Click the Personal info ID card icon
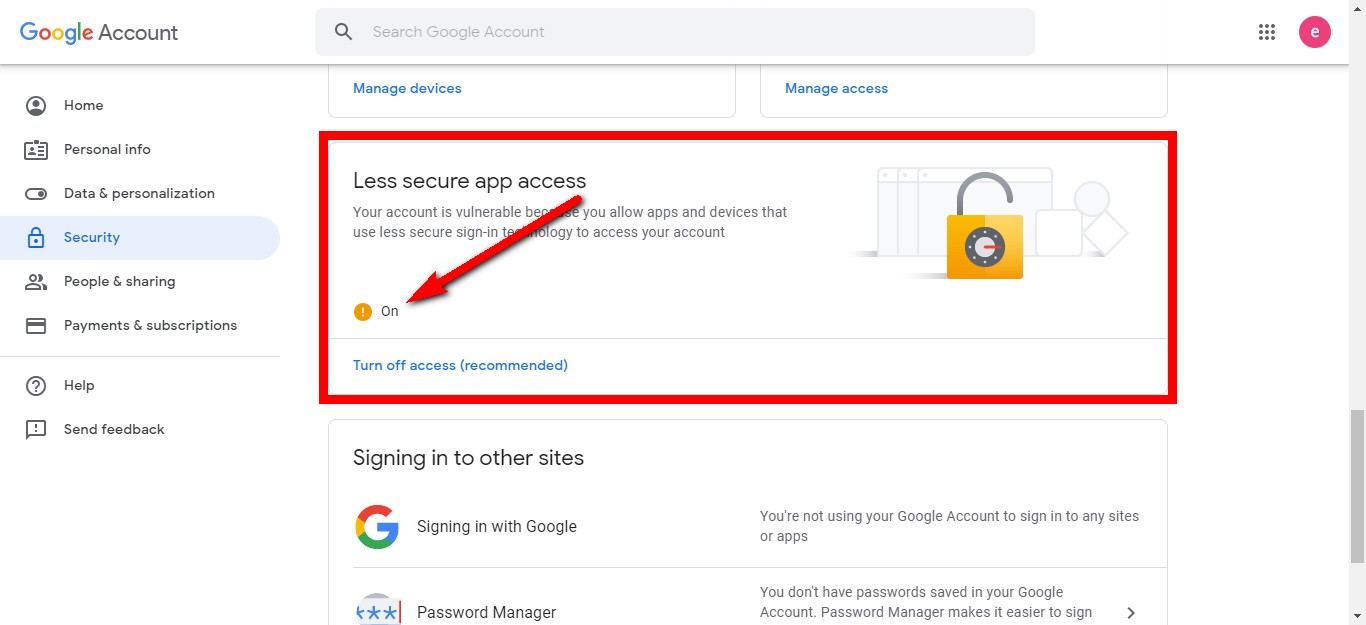The image size is (1366, 625). (36, 149)
